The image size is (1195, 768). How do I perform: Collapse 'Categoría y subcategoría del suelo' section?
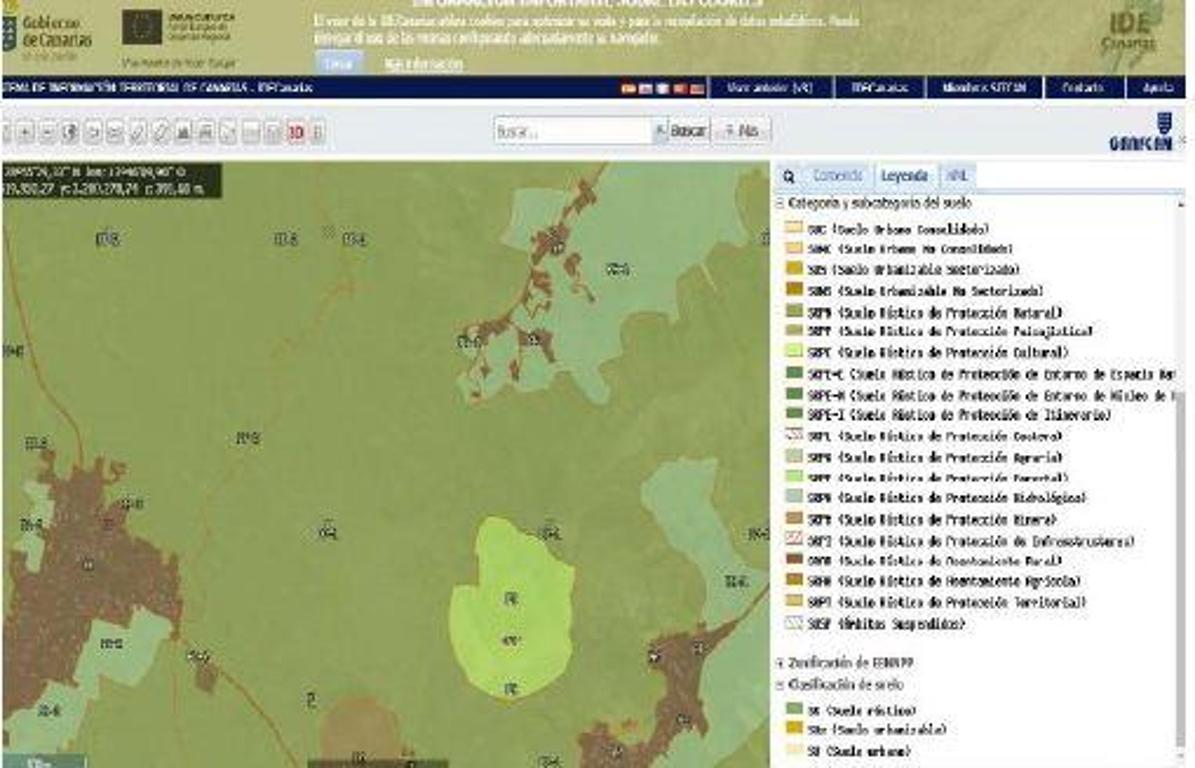(x=780, y=203)
